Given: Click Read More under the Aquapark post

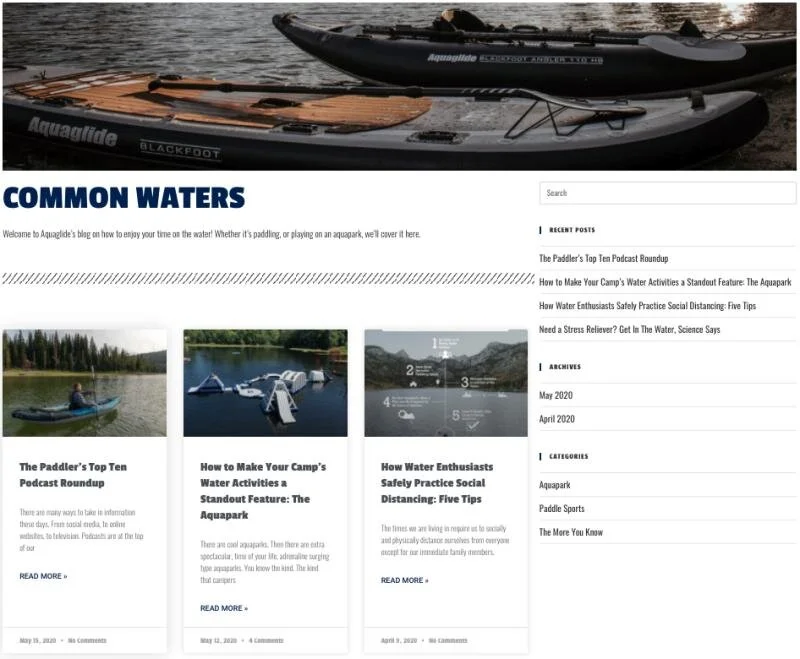Looking at the screenshot, I should pyautogui.click(x=224, y=608).
